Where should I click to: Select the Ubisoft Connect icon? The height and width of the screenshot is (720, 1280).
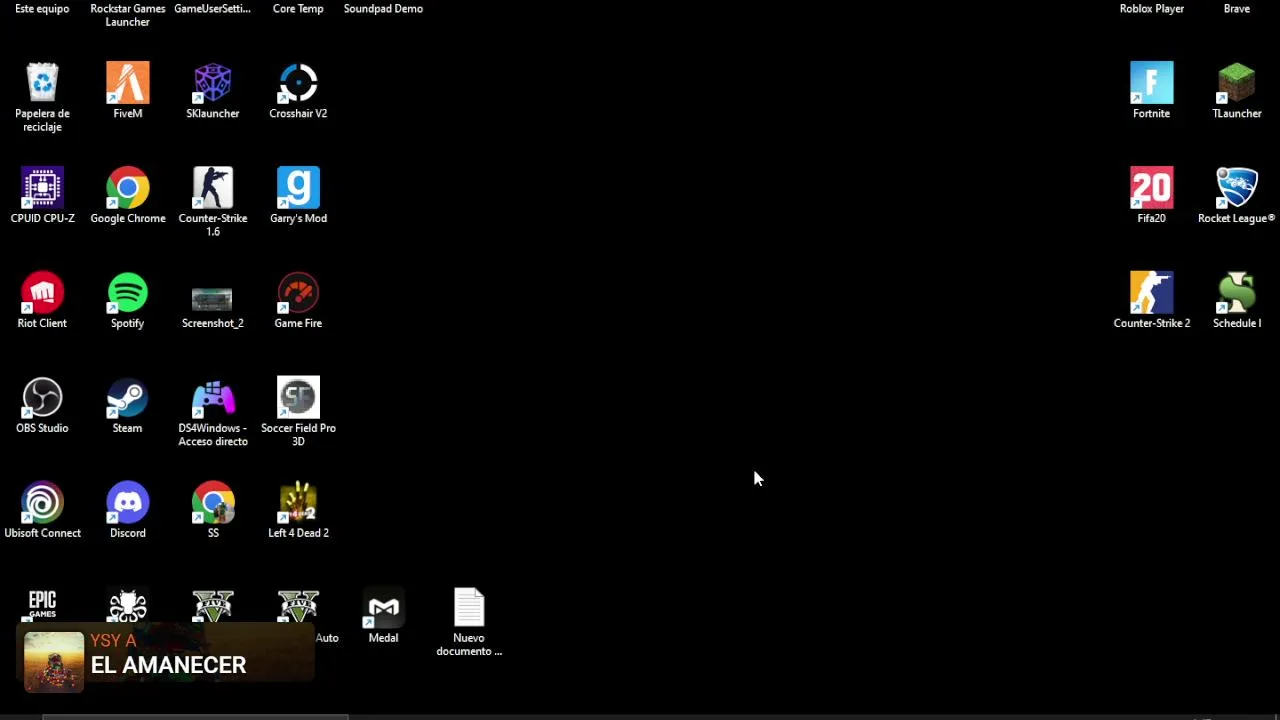tap(42, 503)
